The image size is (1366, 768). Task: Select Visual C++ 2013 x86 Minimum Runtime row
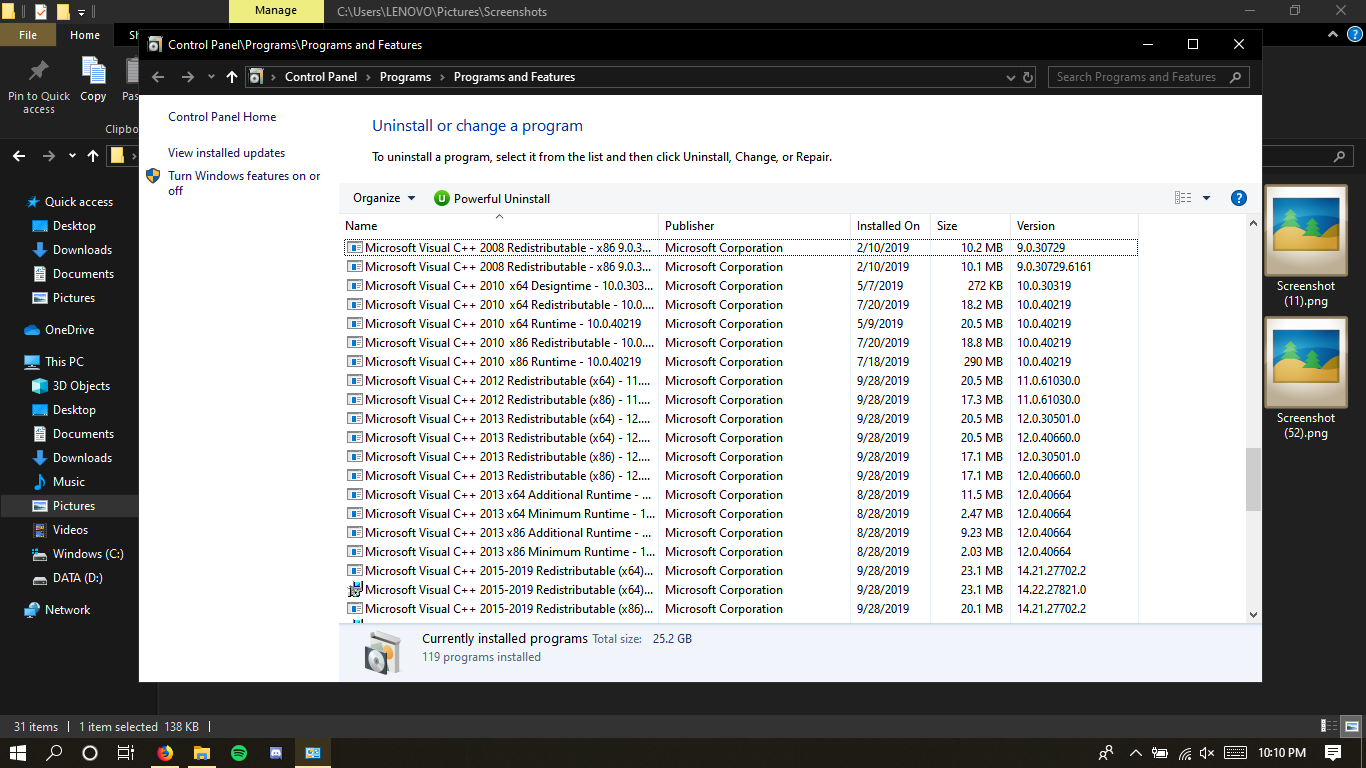tap(741, 552)
